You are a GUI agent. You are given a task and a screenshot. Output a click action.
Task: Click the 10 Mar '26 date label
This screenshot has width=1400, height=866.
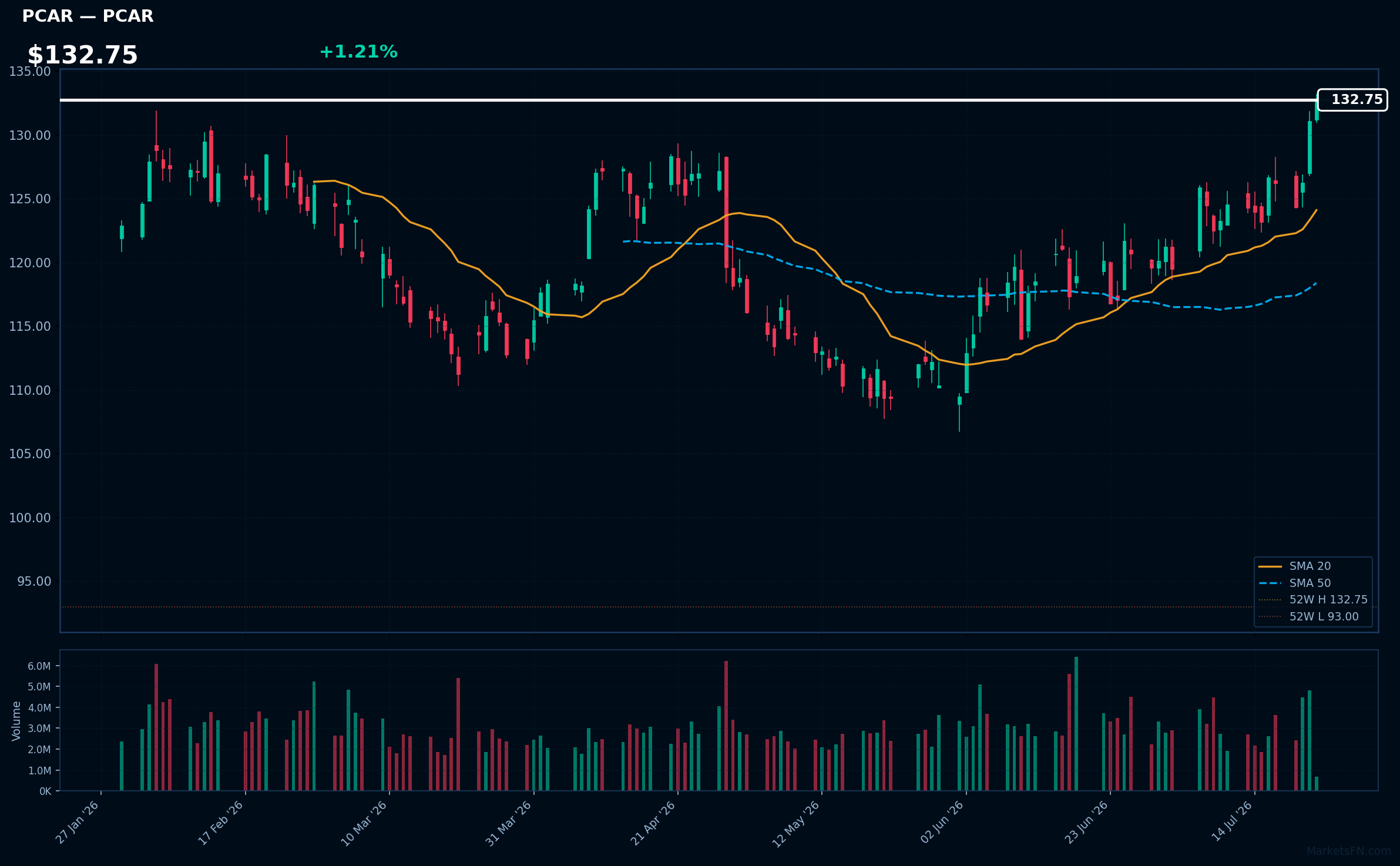(x=364, y=823)
